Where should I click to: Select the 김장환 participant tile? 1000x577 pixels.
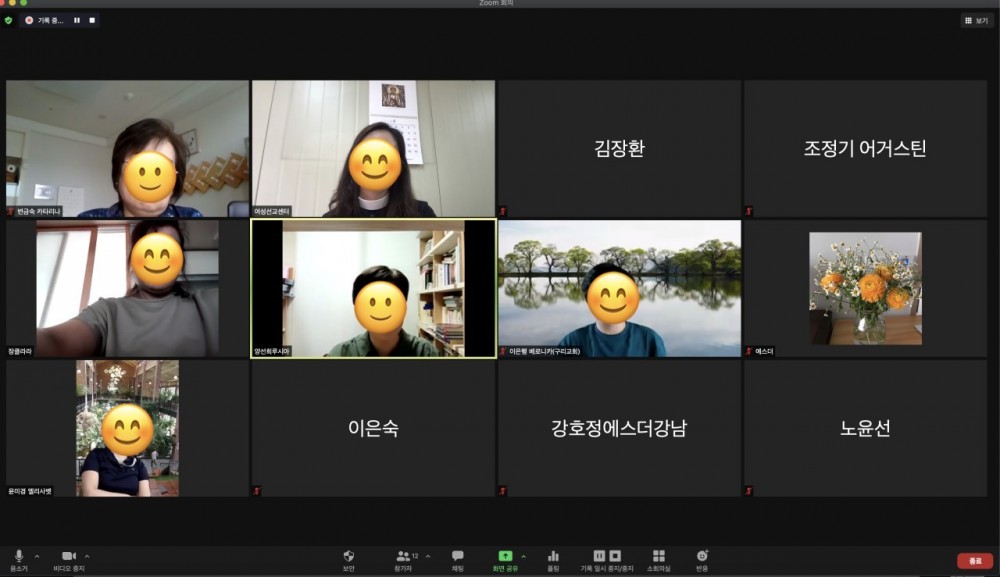(619, 149)
